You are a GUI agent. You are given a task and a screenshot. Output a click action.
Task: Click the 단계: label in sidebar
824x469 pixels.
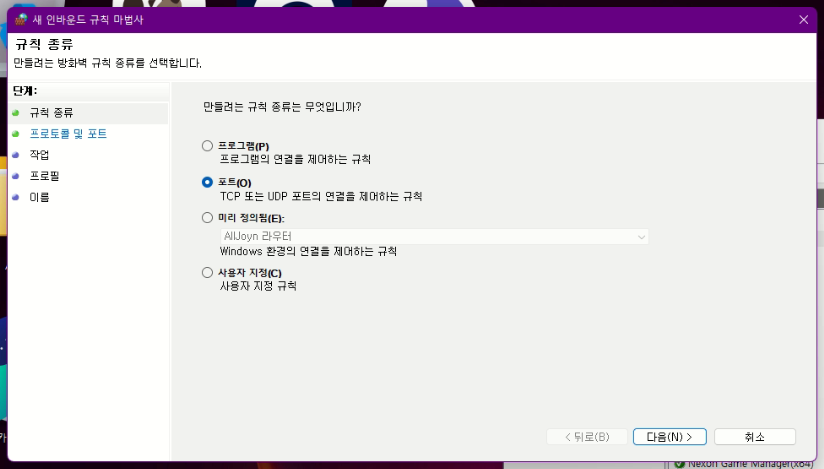[x=25, y=91]
